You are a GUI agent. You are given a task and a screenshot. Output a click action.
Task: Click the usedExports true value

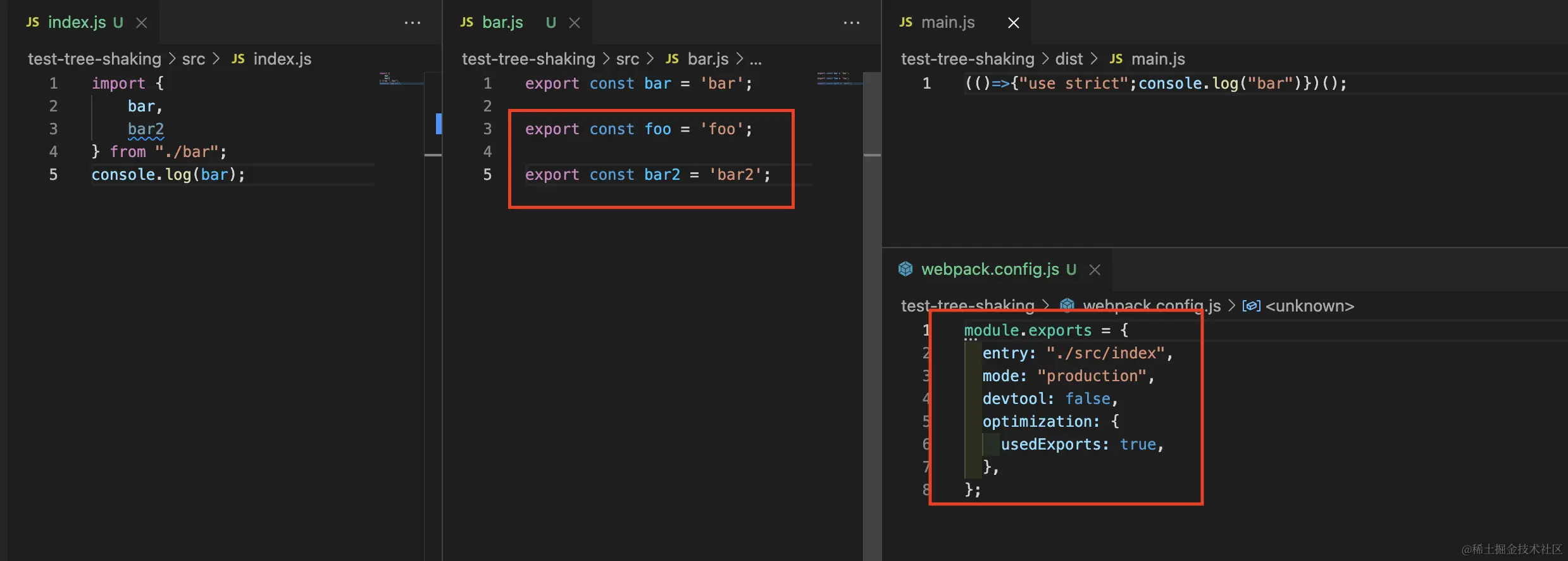tap(1138, 444)
